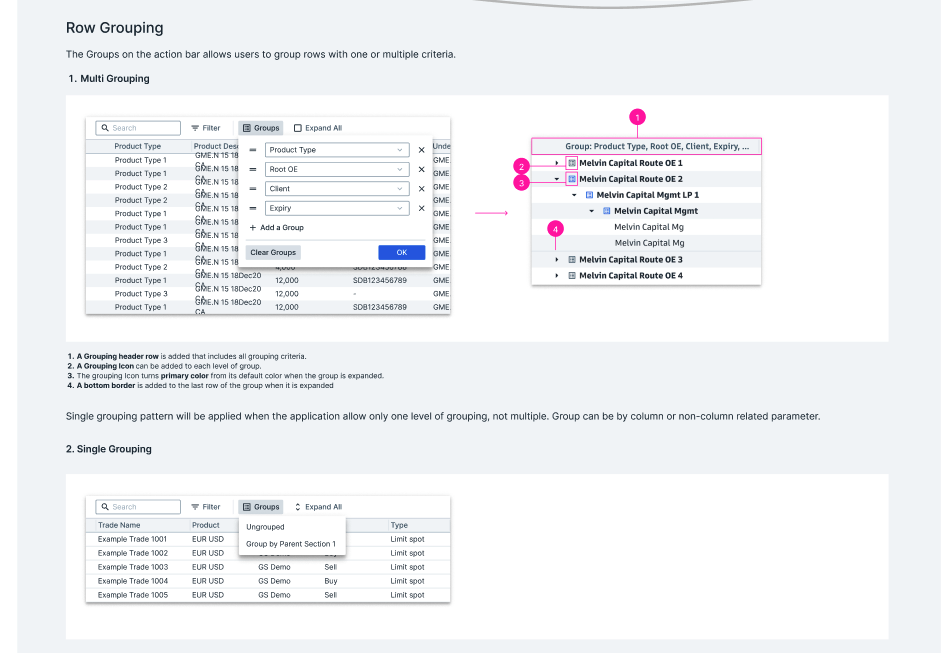Click the Example Trade 1005 cell
Image resolution: width=952 pixels, height=653 pixels.
point(133,595)
